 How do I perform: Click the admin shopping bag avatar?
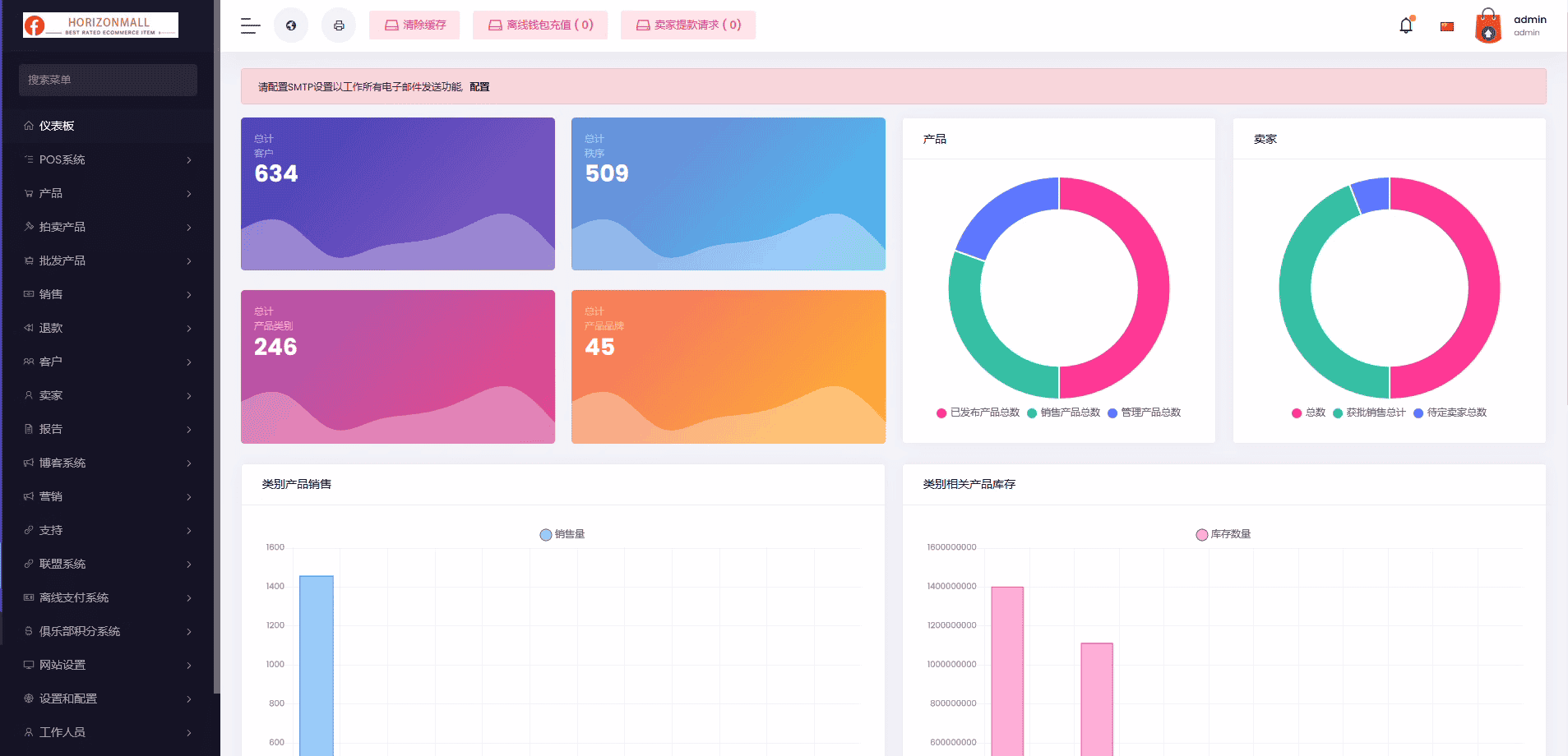coord(1488,25)
